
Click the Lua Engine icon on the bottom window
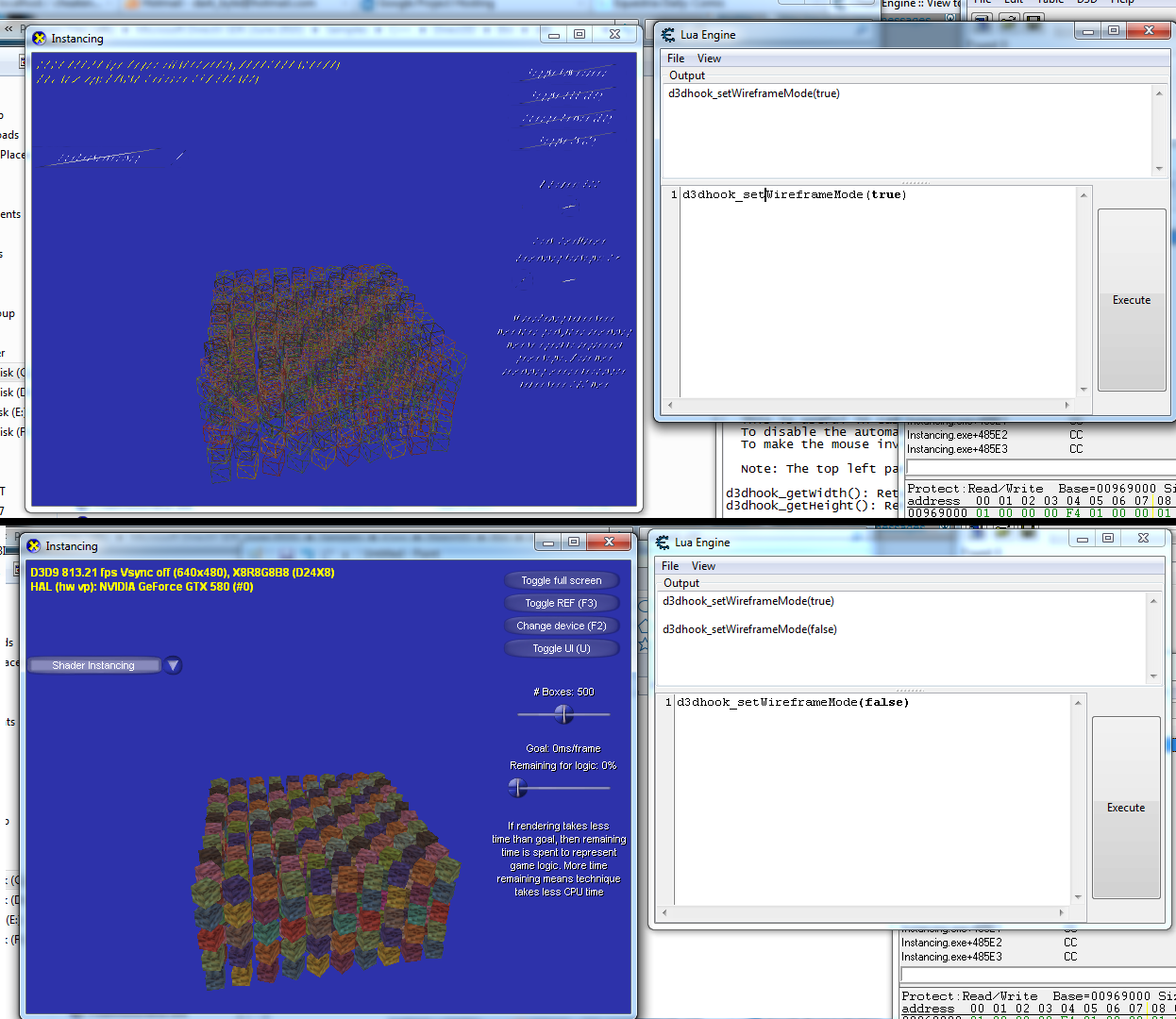click(x=664, y=542)
